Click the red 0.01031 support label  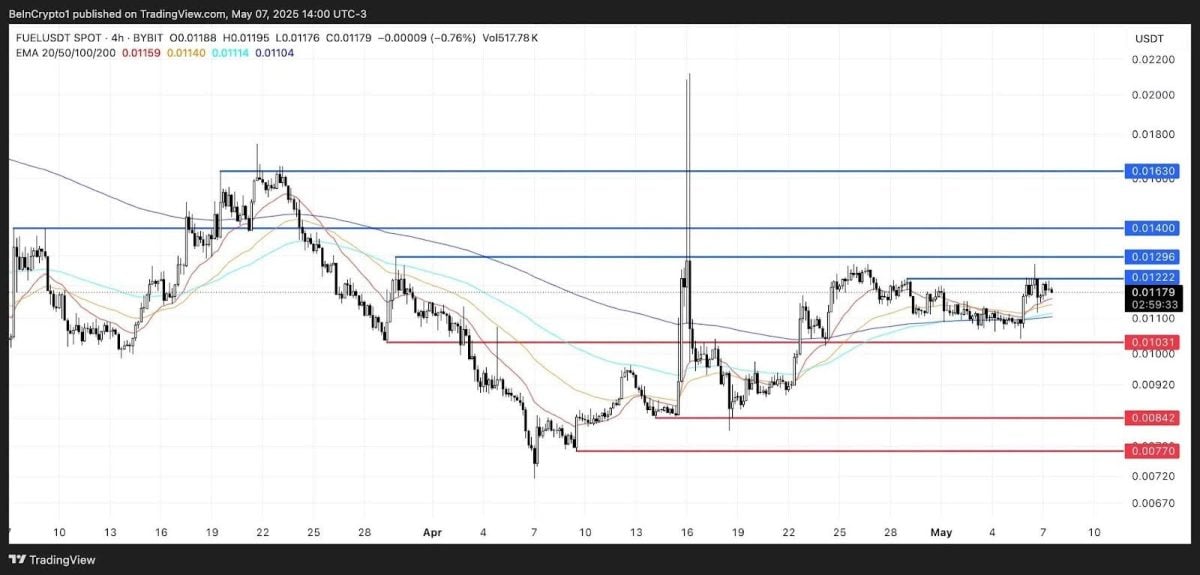1153,342
